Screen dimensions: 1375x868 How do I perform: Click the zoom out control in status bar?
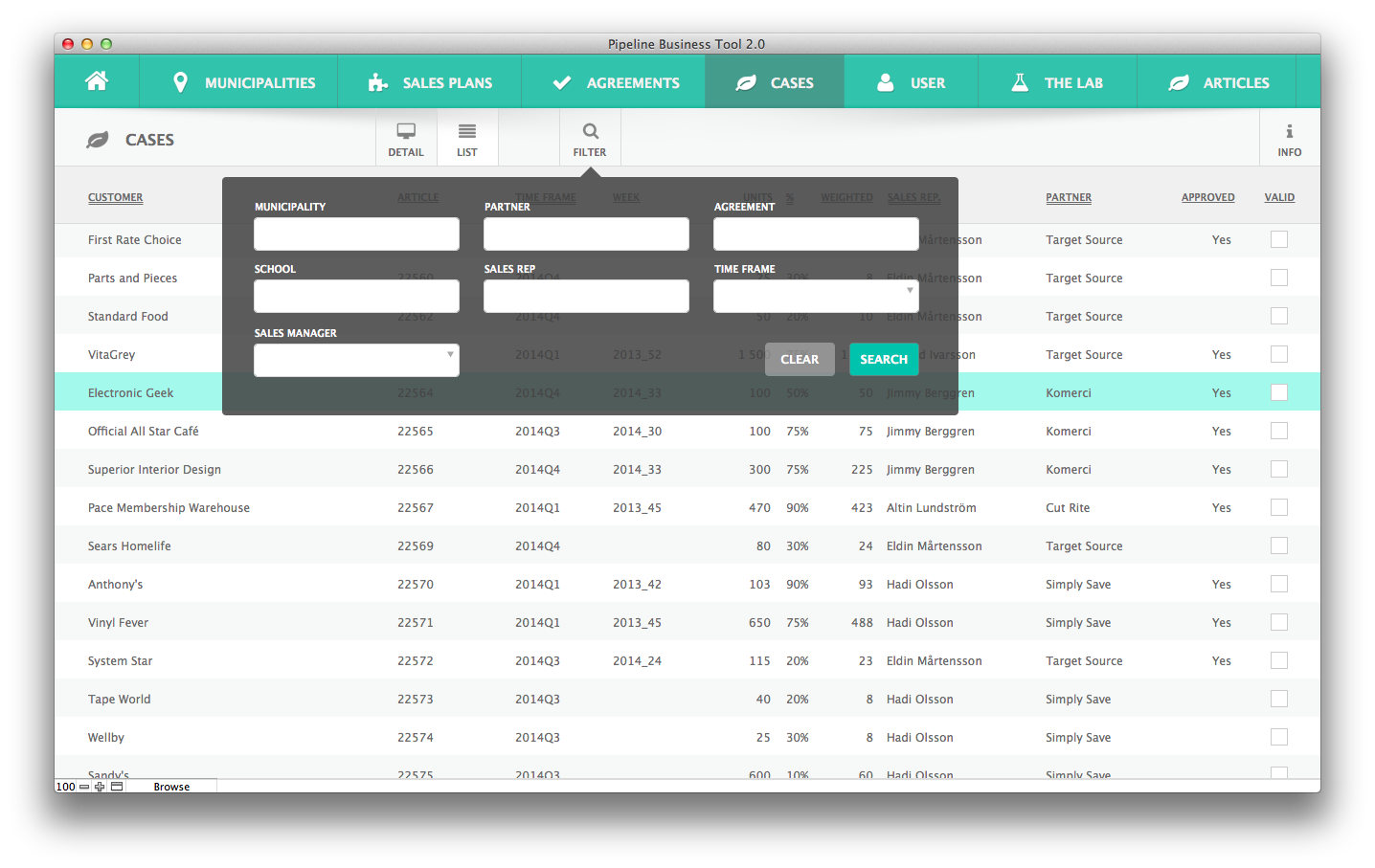(84, 787)
